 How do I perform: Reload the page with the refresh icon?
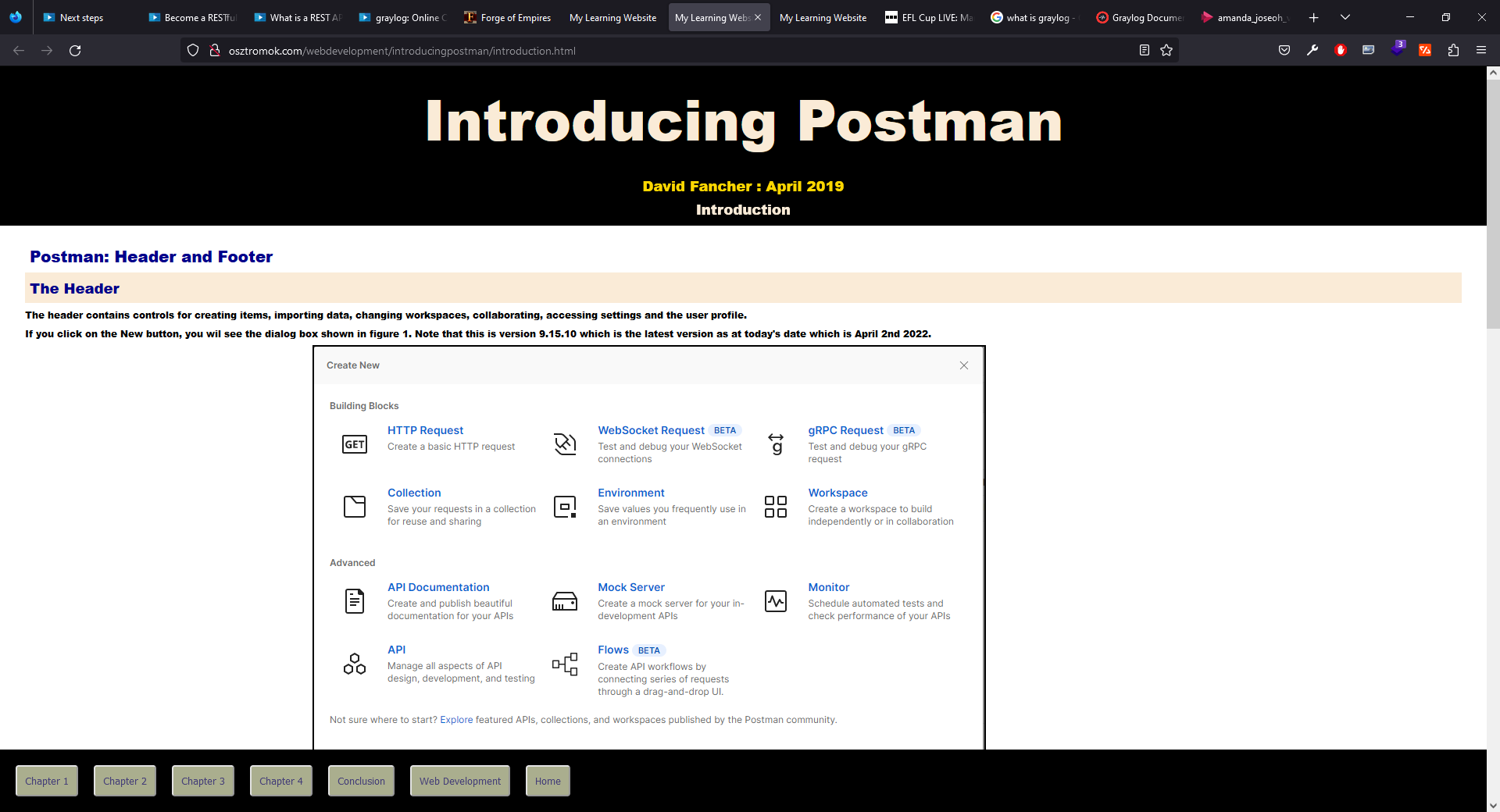click(75, 51)
